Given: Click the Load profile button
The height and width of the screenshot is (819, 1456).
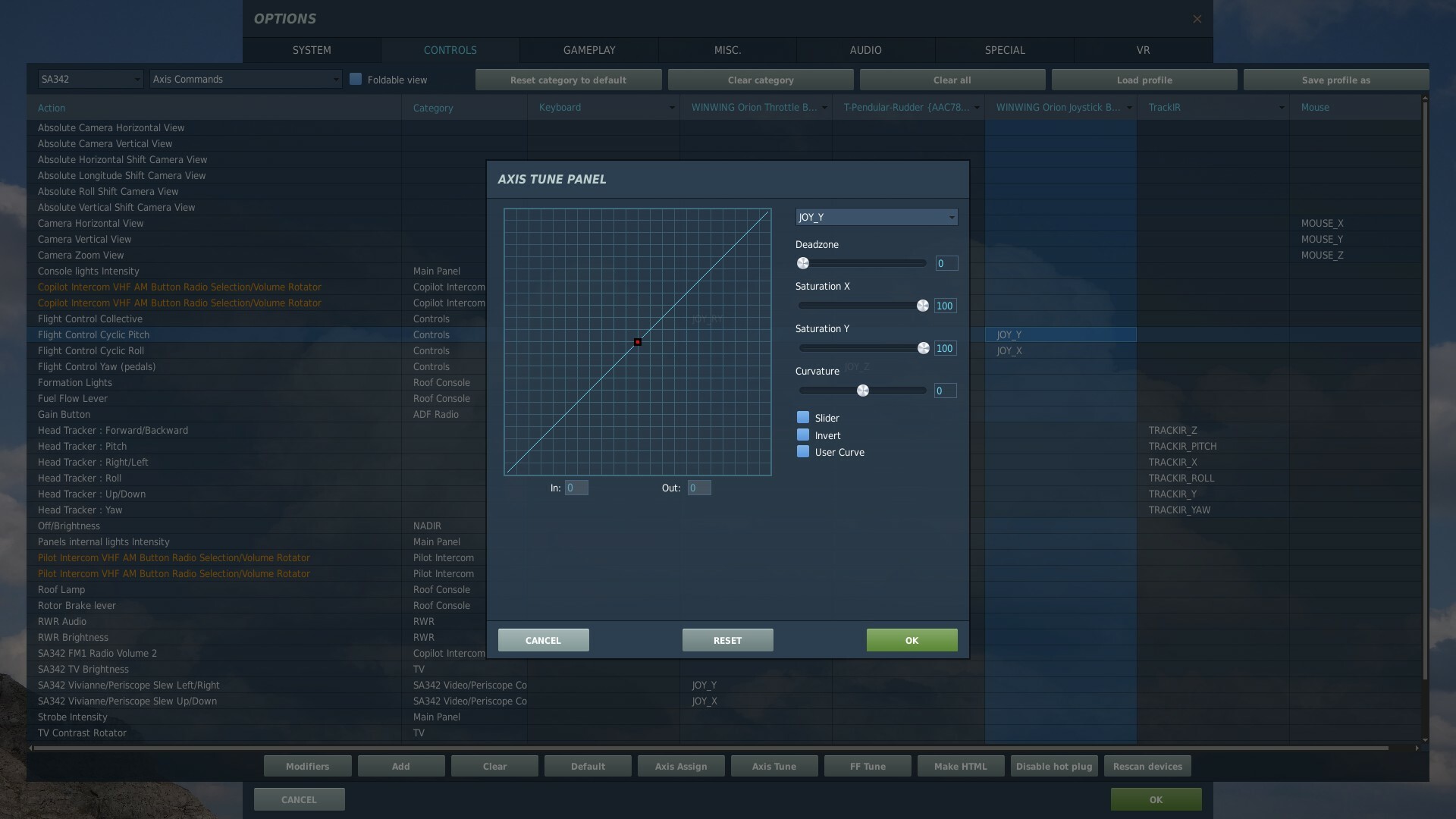Looking at the screenshot, I should point(1144,80).
